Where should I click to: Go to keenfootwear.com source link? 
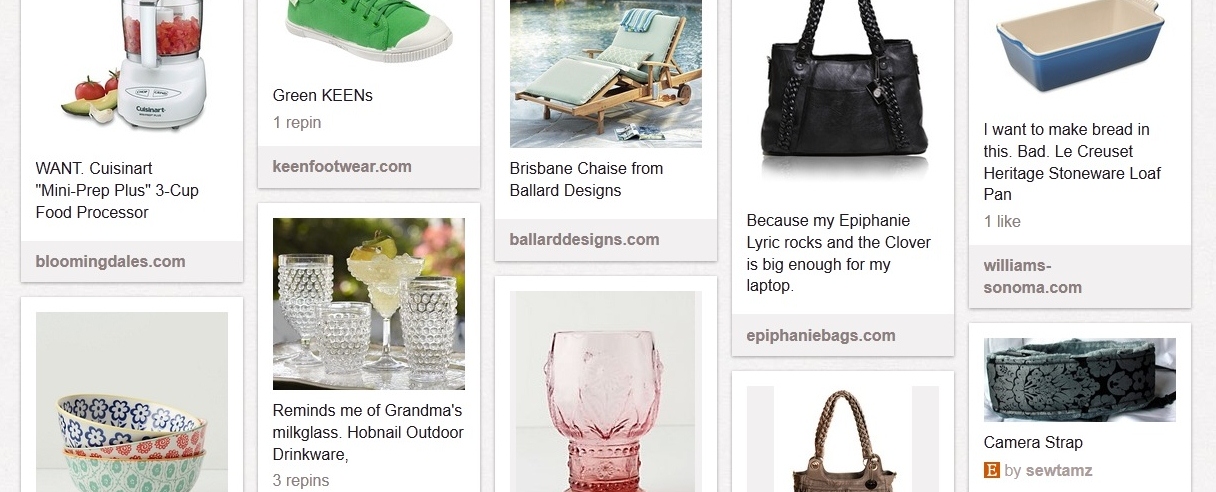tap(342, 166)
